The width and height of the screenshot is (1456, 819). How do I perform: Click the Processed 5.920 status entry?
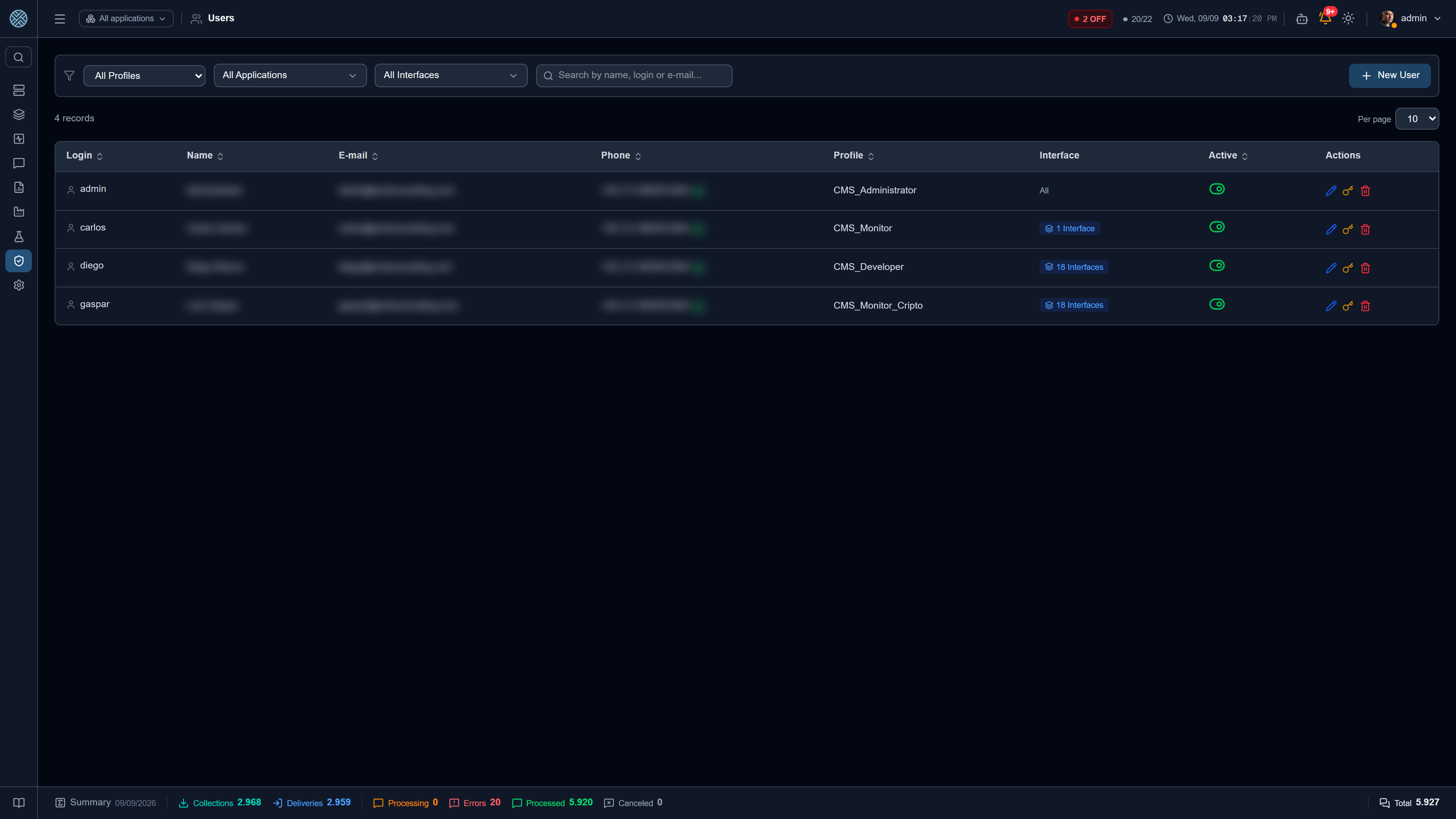pos(552,803)
